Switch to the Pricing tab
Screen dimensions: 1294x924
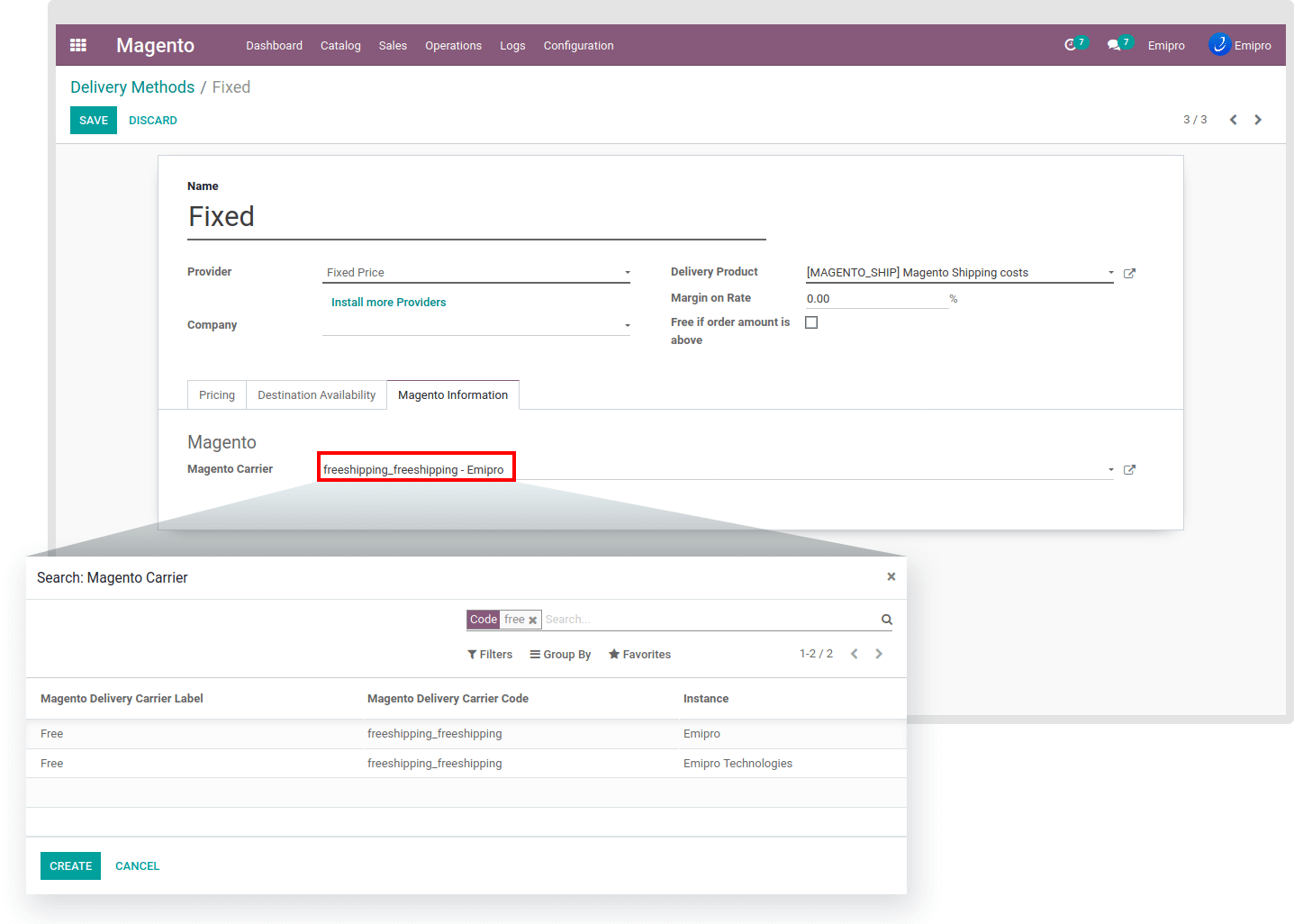[x=217, y=395]
